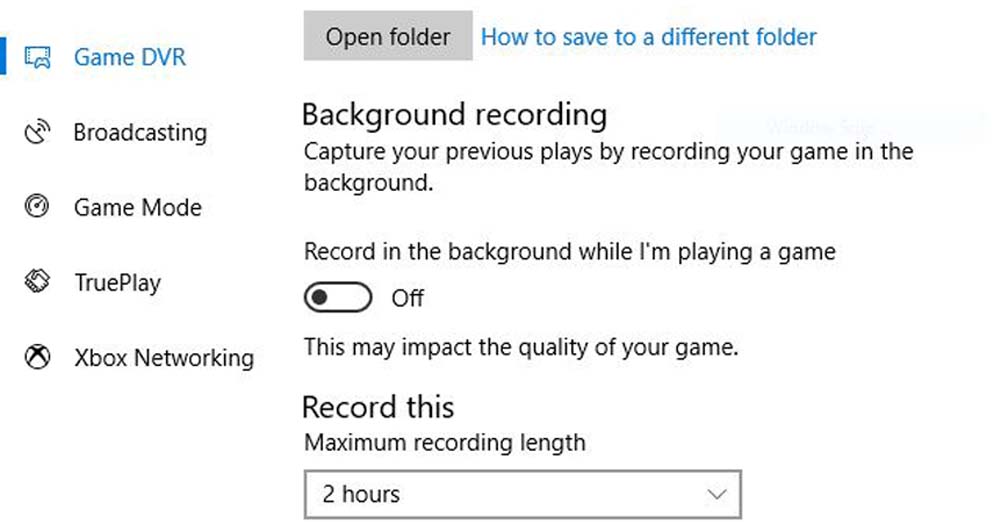Open the Game DVR settings page
The height and width of the screenshot is (525, 1000).
pyautogui.click(x=129, y=57)
